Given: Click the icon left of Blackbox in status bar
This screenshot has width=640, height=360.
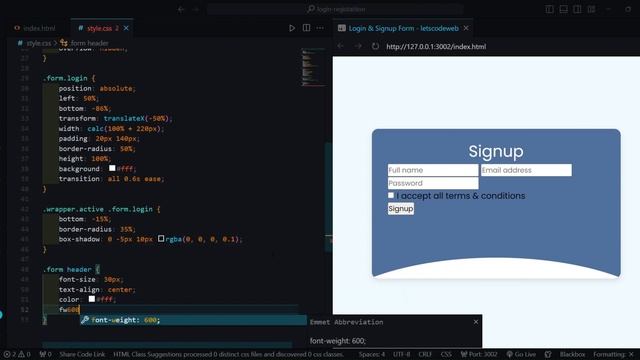Looking at the screenshot, I should (x=548, y=354).
